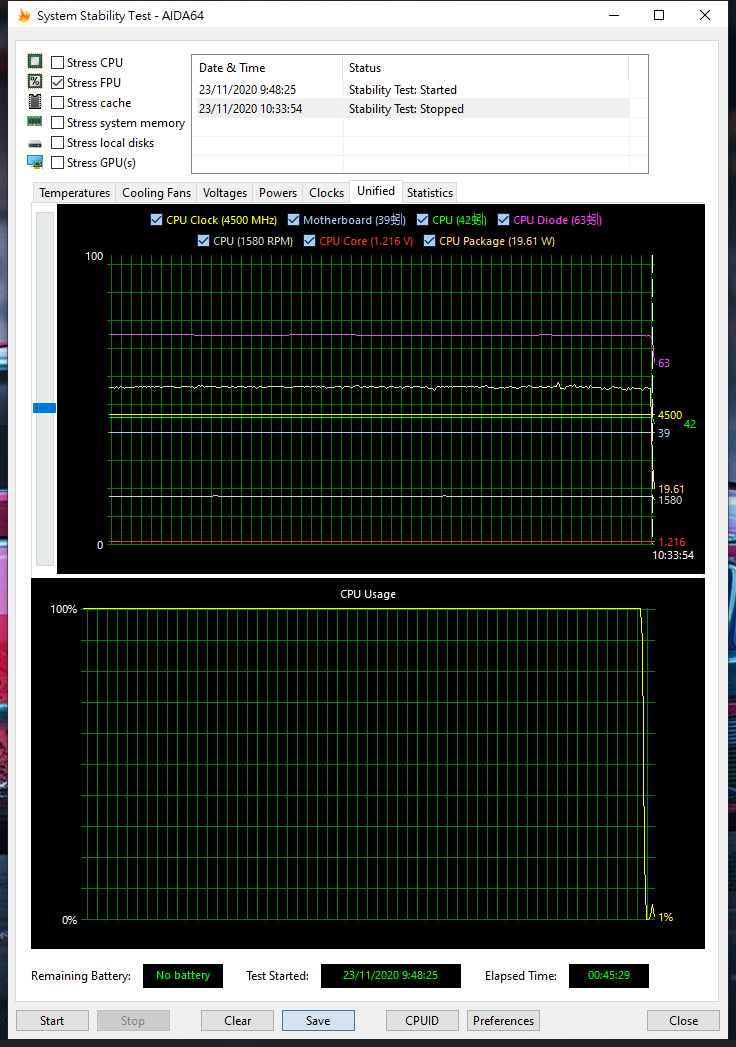Screen dimensions: 736x1047
Task: Click the 'No battery' status field
Action: point(183,976)
